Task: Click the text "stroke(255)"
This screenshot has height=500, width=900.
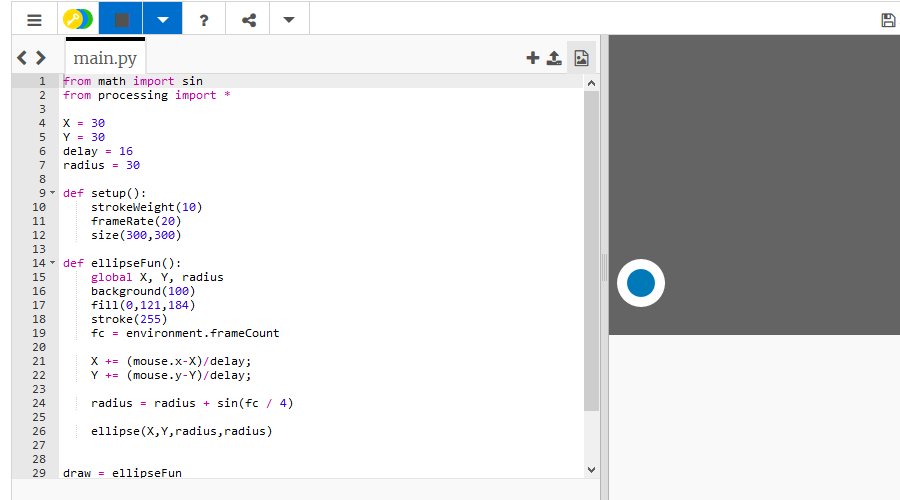Action: coord(129,319)
